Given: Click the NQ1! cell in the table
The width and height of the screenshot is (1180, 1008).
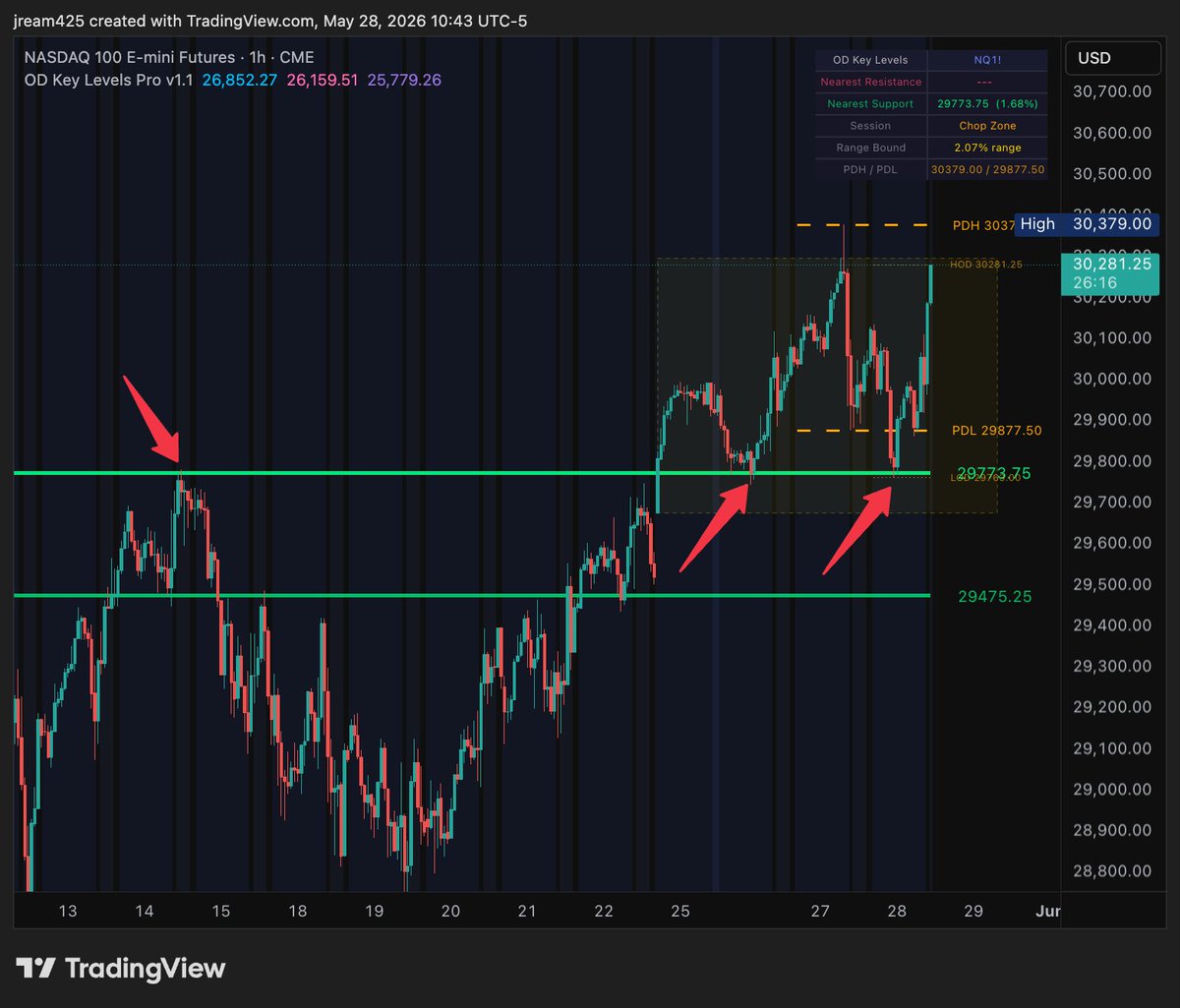Looking at the screenshot, I should coord(987,60).
